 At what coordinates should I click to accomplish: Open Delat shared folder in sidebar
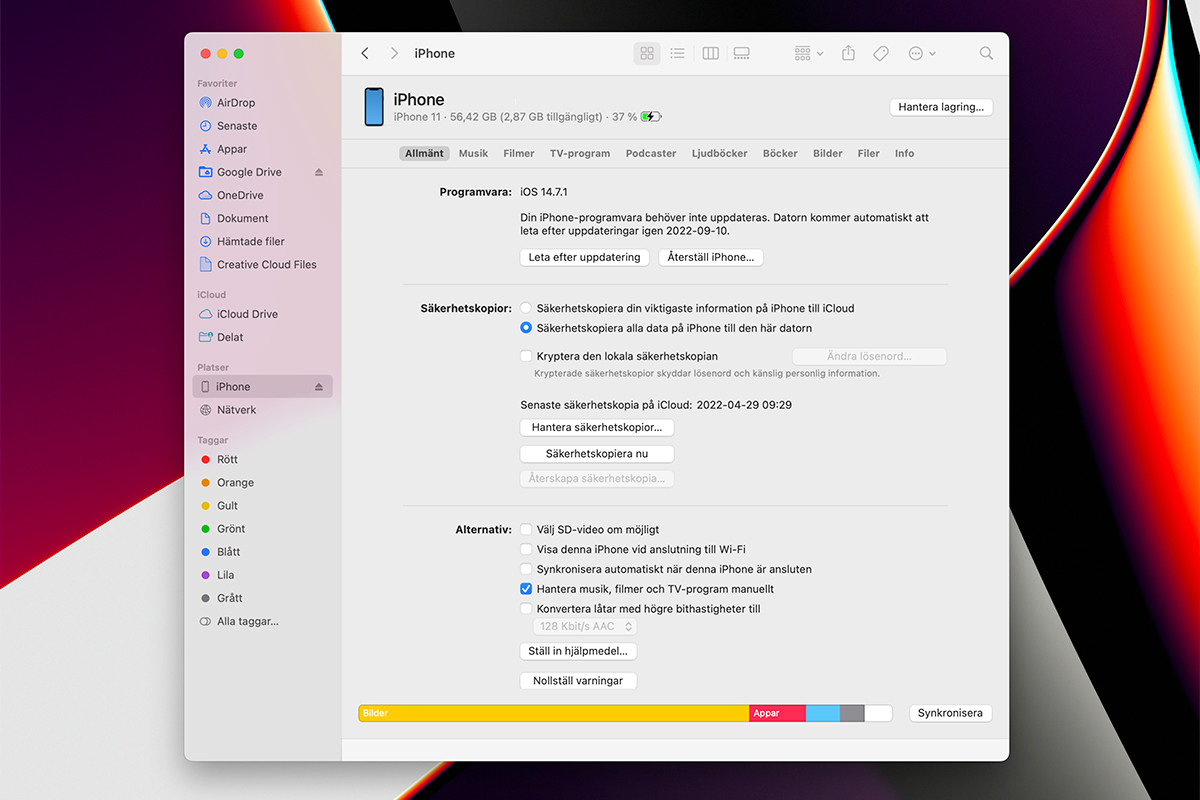(x=230, y=337)
